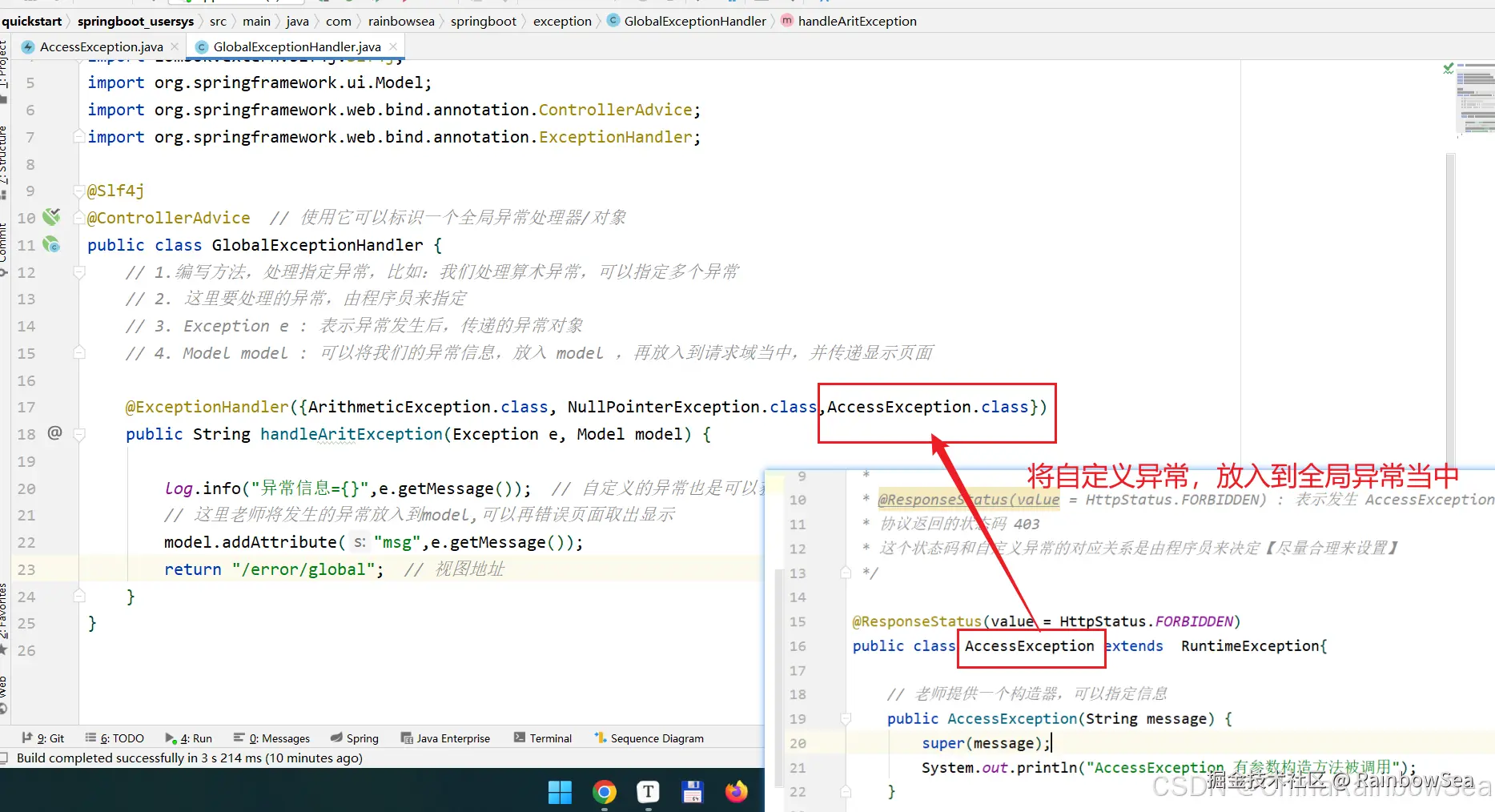Image resolution: width=1495 pixels, height=812 pixels.
Task: Open the Sequence Diagram tool window
Action: coord(649,738)
